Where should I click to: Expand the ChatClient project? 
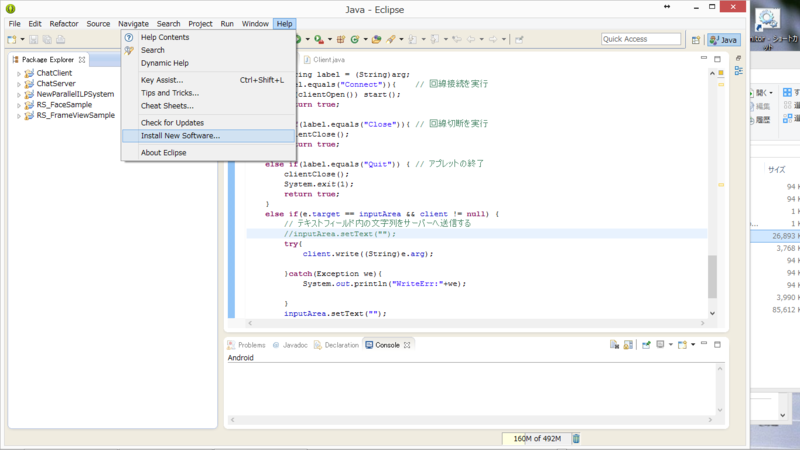coord(19,73)
